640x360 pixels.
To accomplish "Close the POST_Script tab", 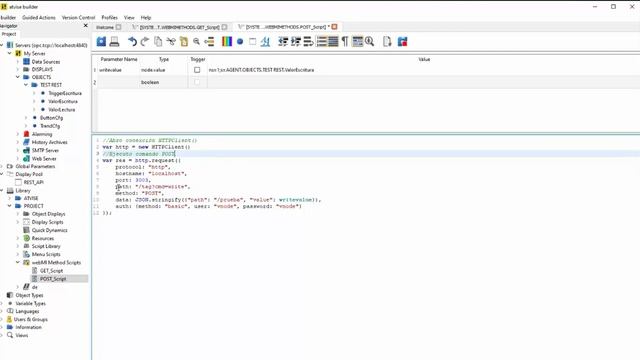I will pos(335,27).
